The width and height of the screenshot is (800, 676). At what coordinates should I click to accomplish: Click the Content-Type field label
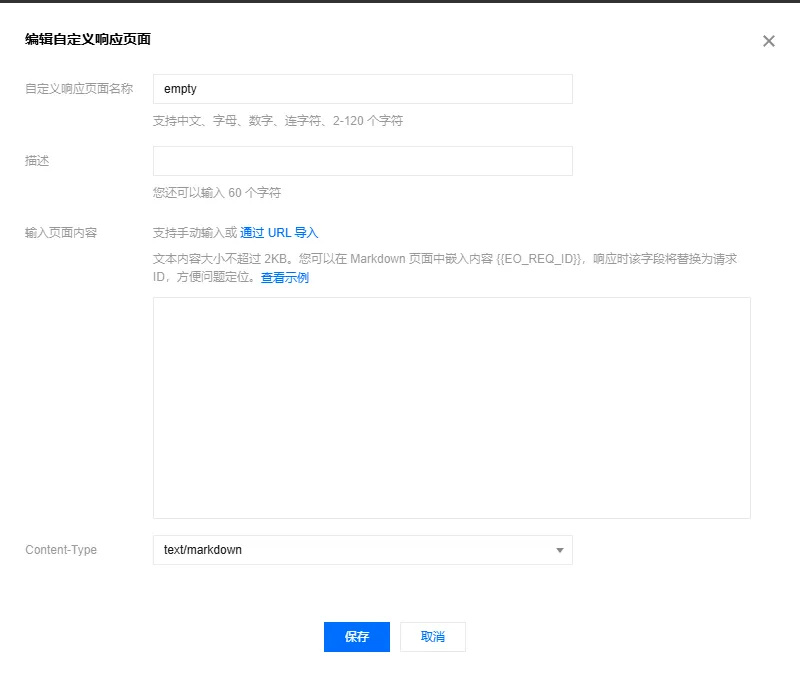click(x=61, y=550)
